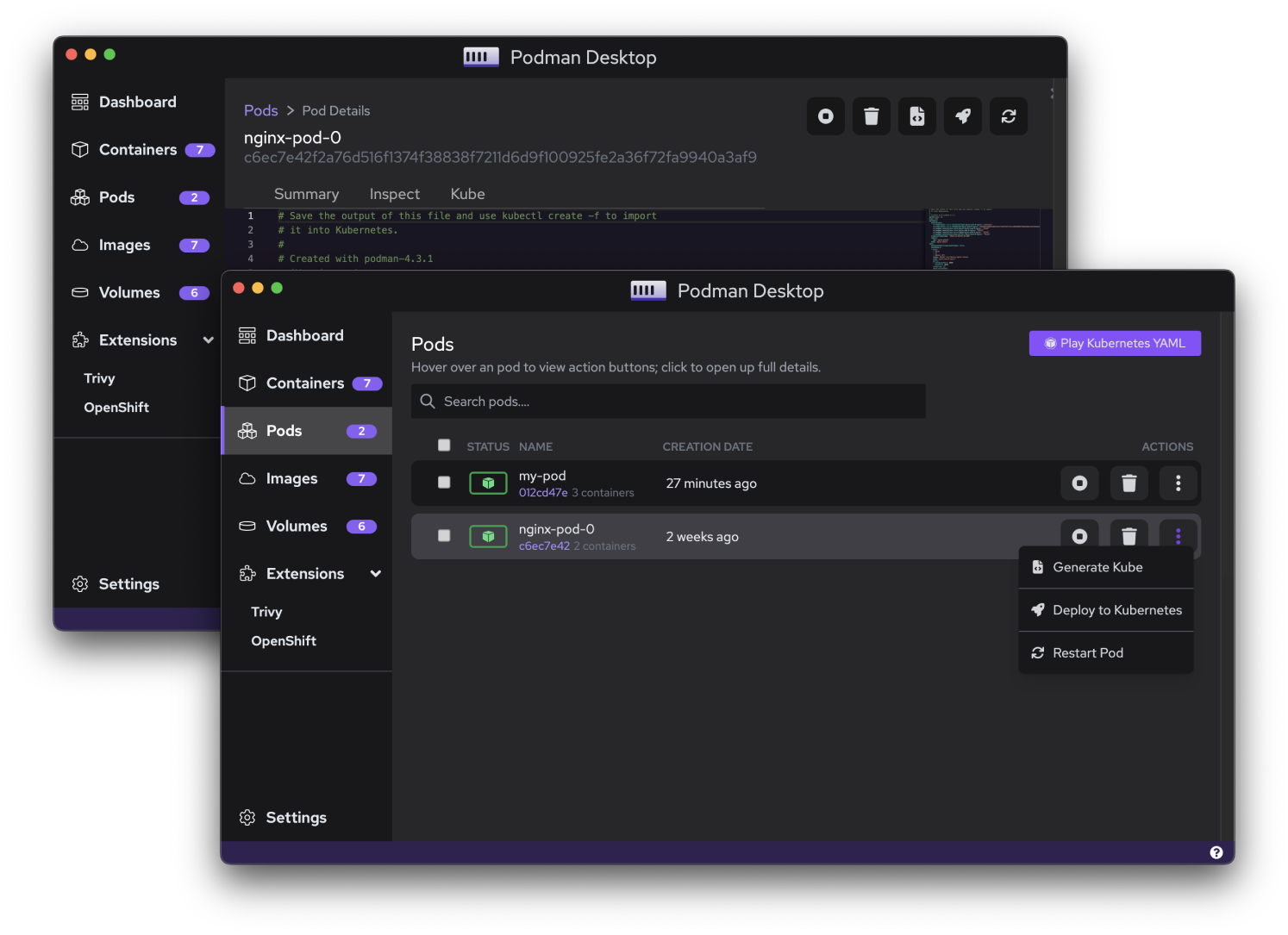
Task: Stop the nginx-pod-0 pod in front window
Action: click(1079, 534)
